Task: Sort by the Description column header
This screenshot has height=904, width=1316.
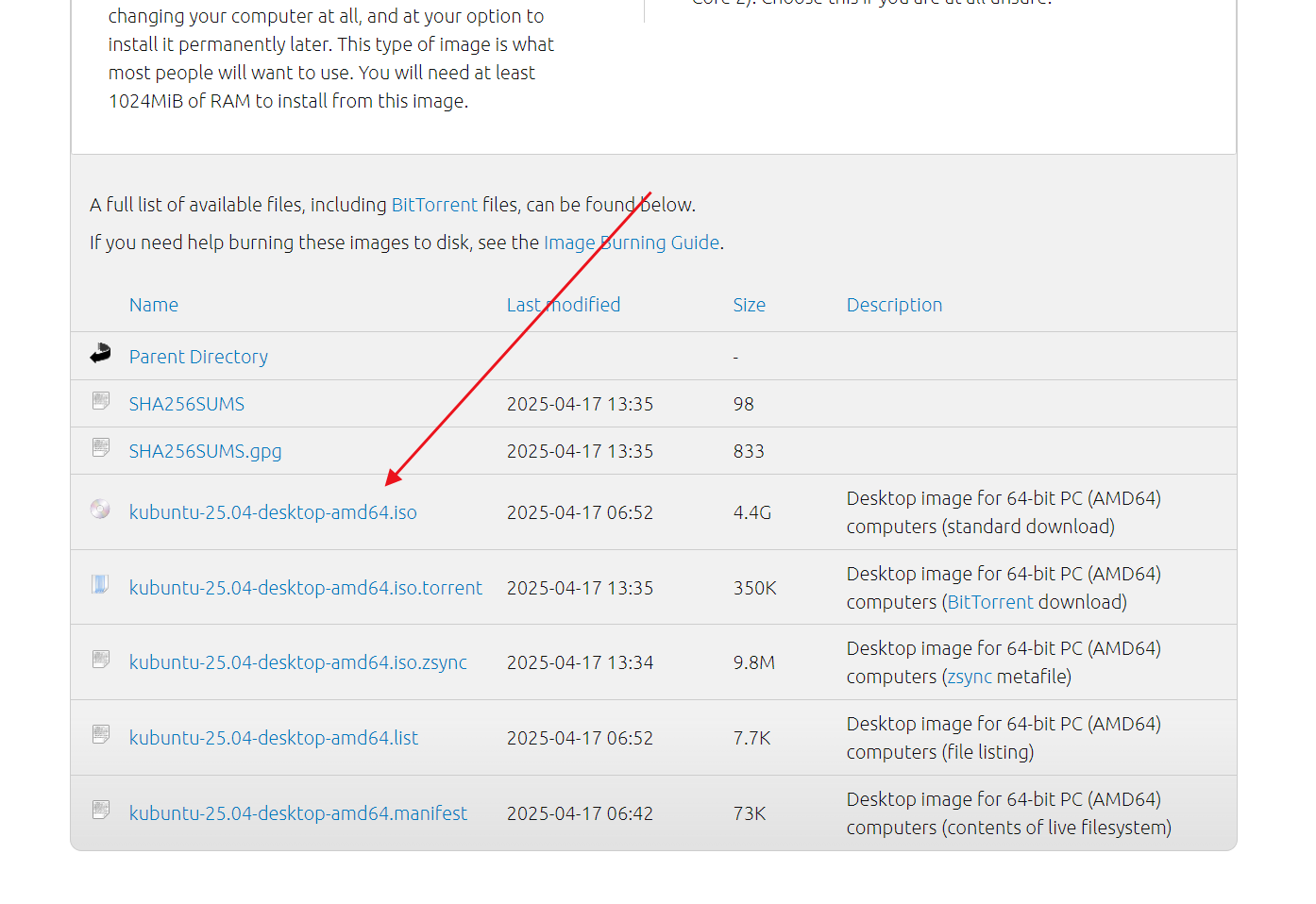Action: pos(893,305)
